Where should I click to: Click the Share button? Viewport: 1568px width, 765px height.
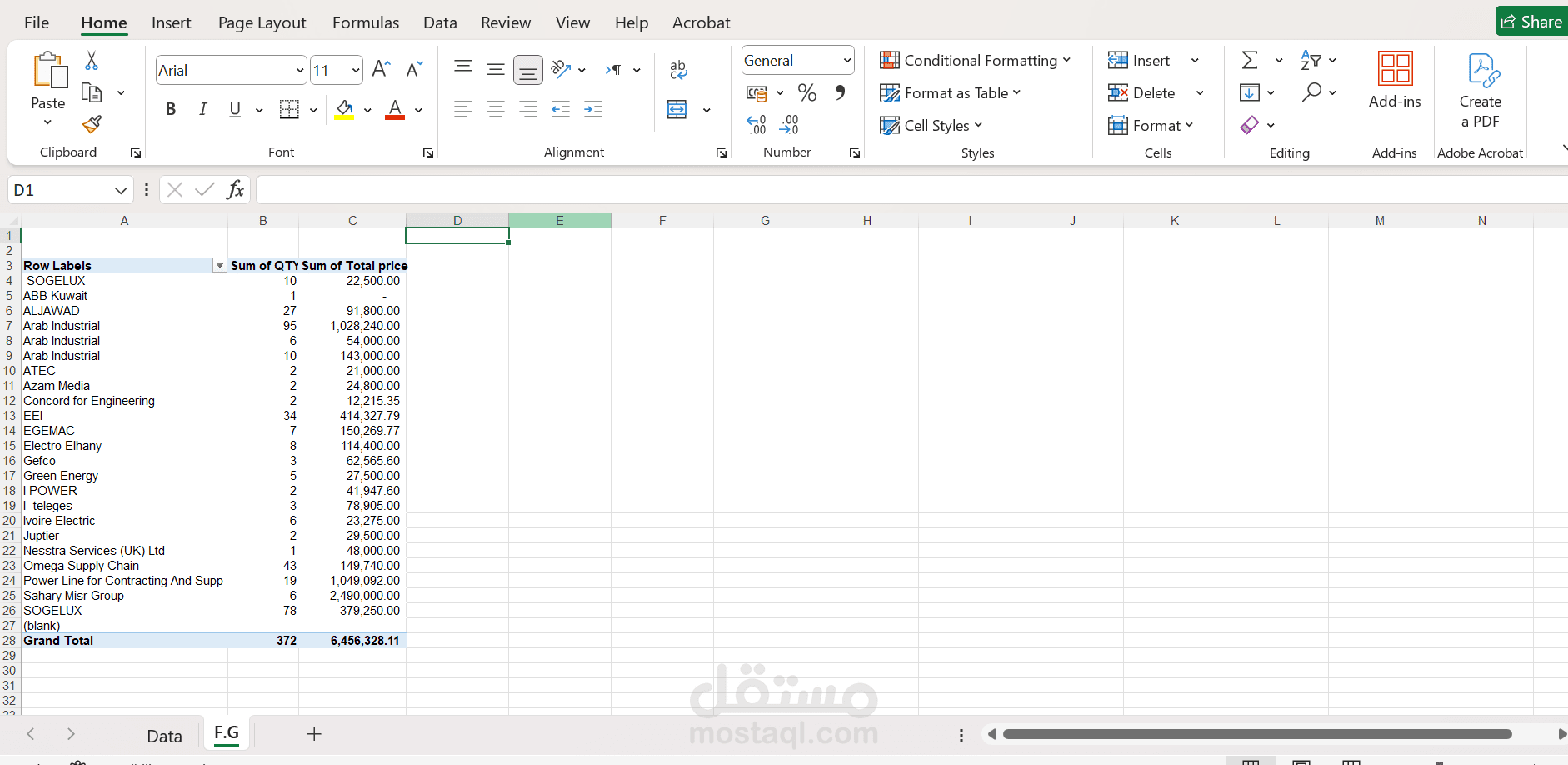click(x=1532, y=22)
